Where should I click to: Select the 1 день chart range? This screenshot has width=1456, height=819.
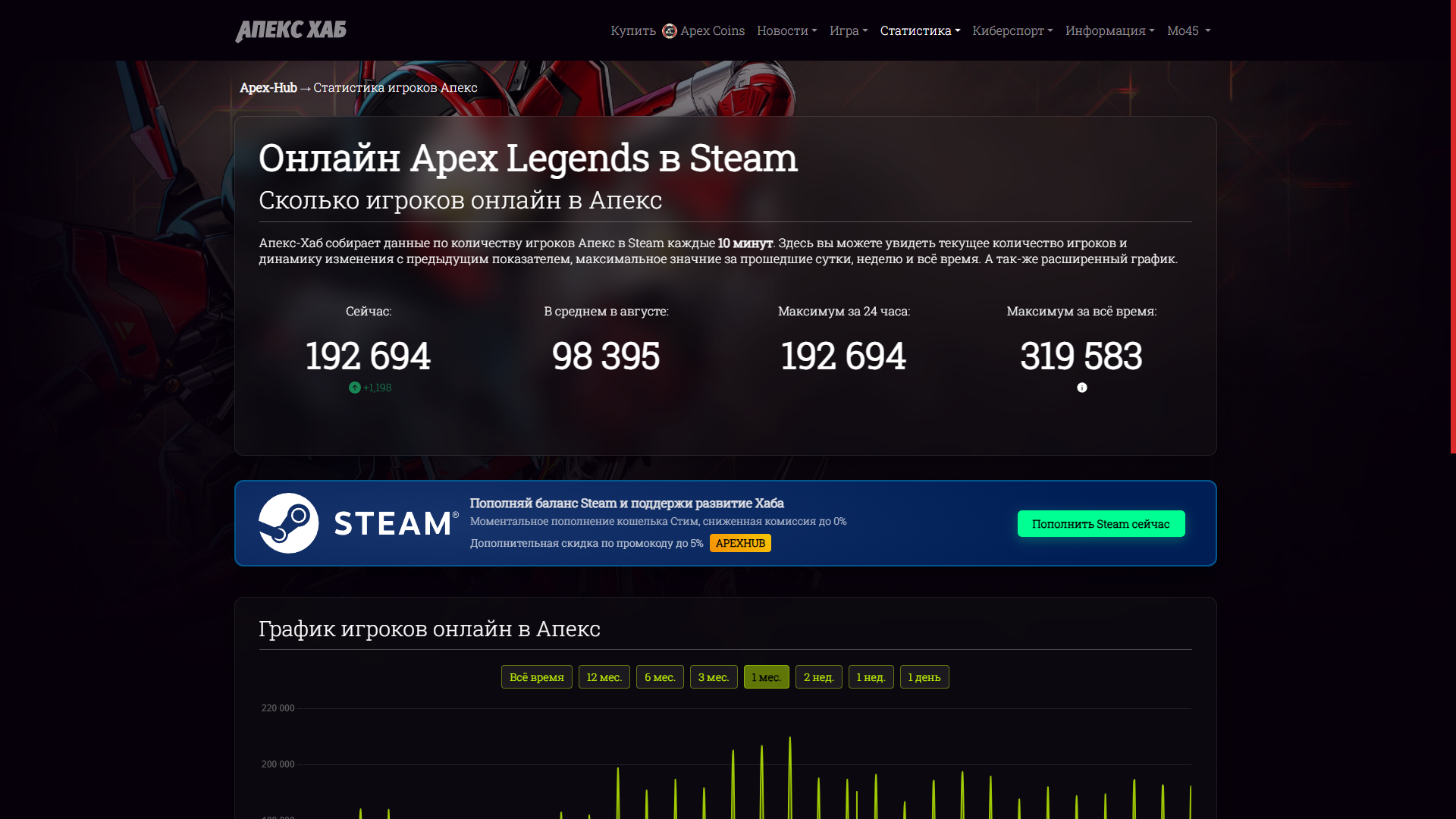924,677
